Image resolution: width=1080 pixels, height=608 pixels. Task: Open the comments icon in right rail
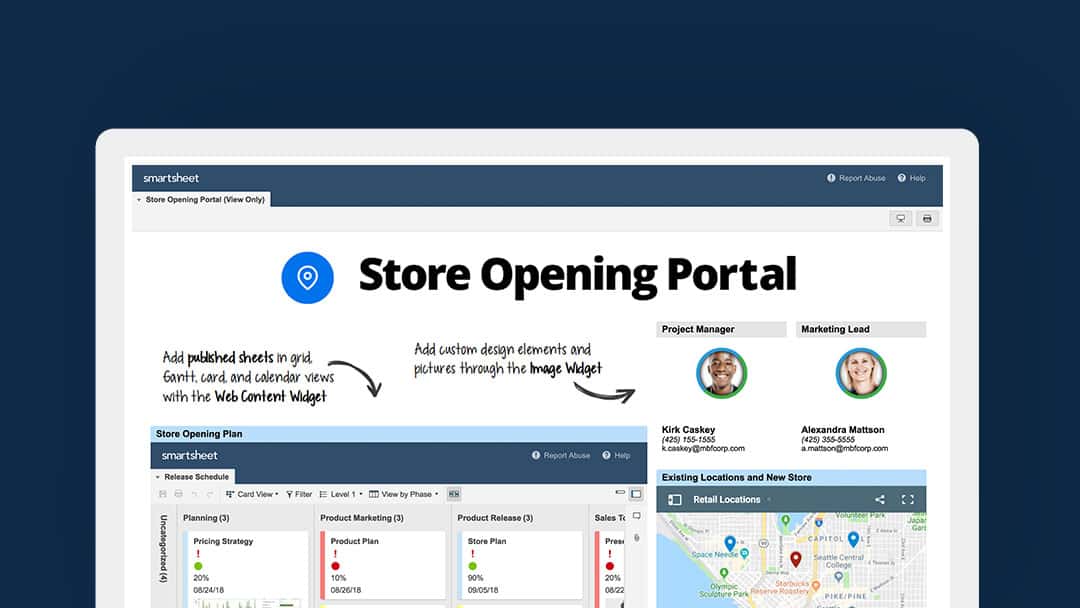point(636,517)
